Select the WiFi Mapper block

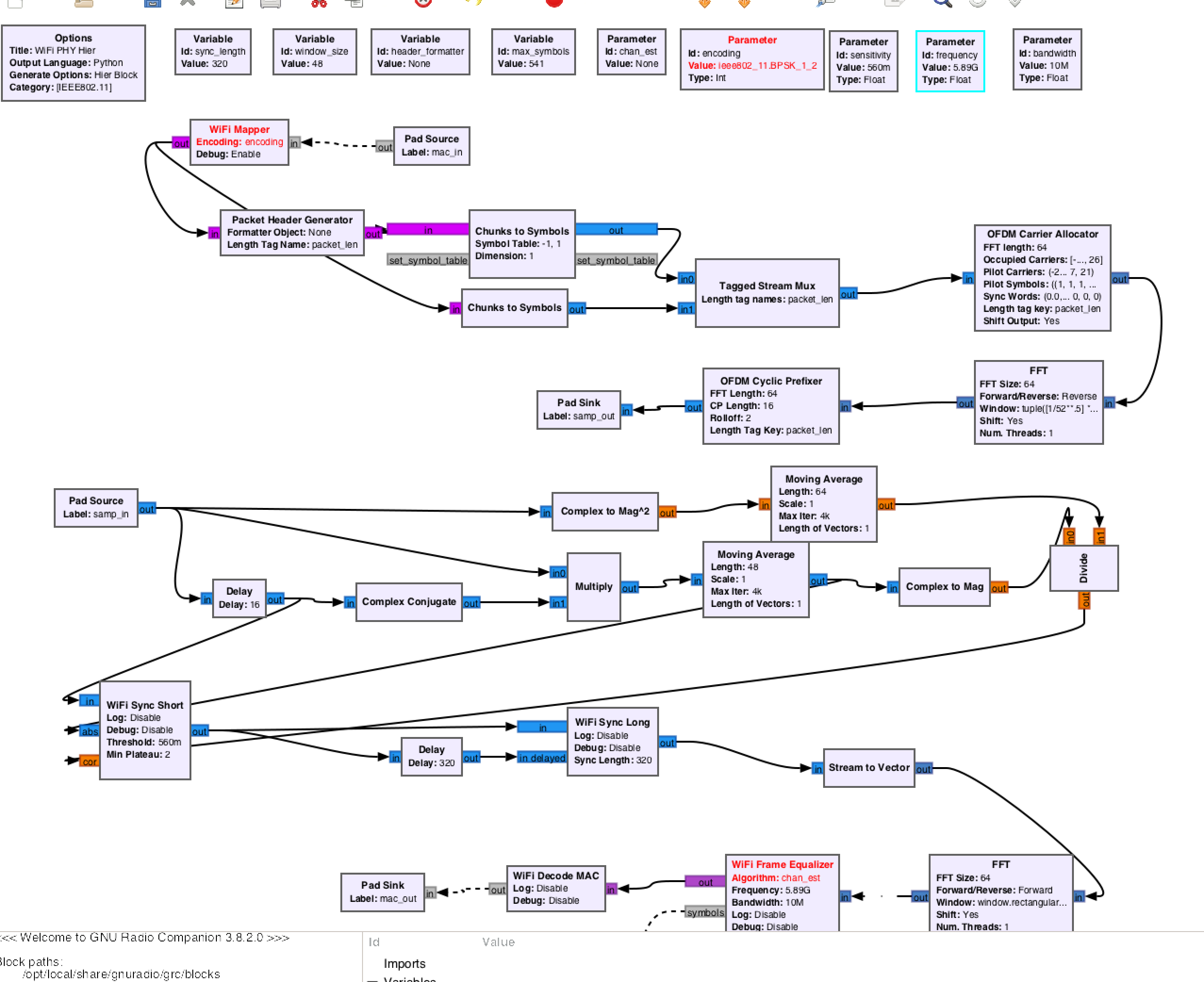point(240,141)
